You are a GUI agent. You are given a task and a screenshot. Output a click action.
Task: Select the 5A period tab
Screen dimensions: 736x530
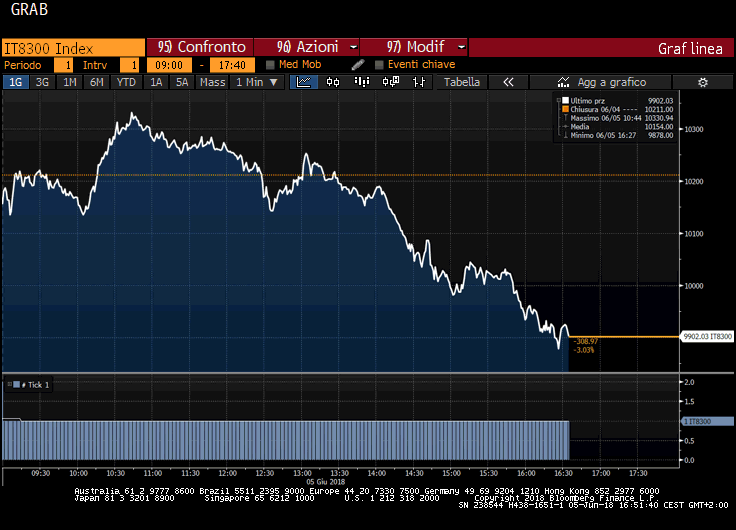182,82
